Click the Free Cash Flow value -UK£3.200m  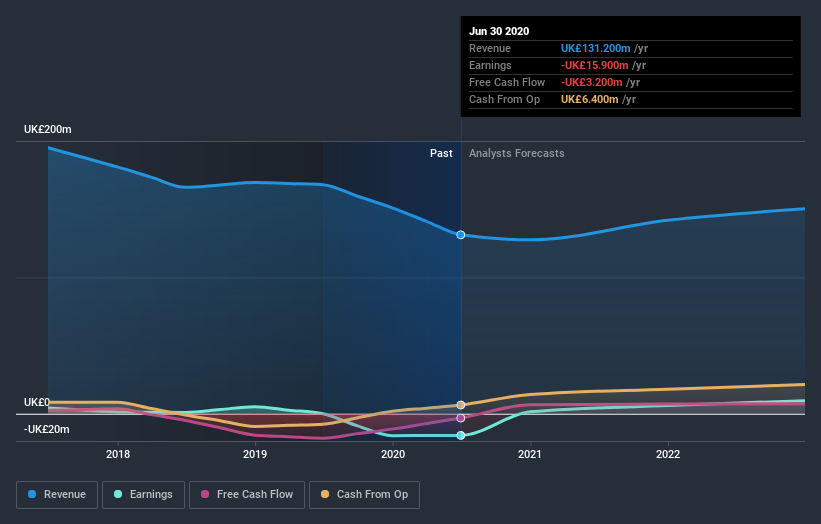pyautogui.click(x=592, y=83)
